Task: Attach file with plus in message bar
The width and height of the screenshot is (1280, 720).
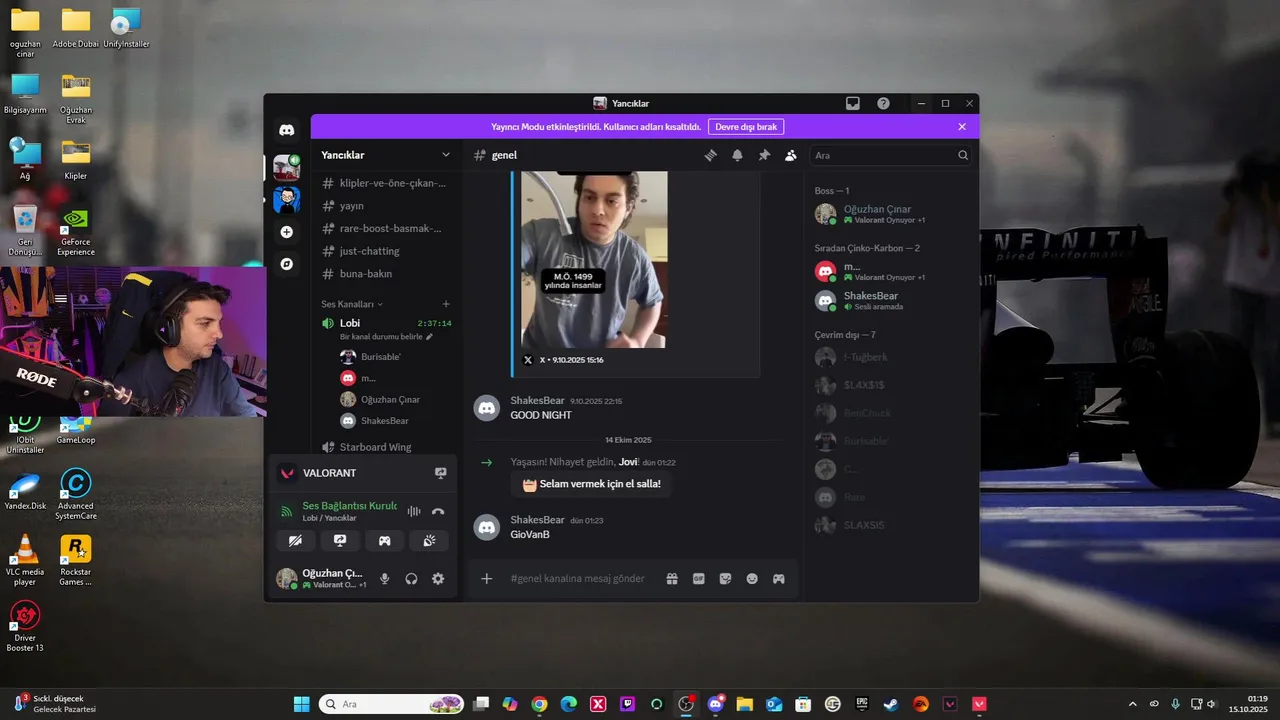Action: tap(487, 578)
